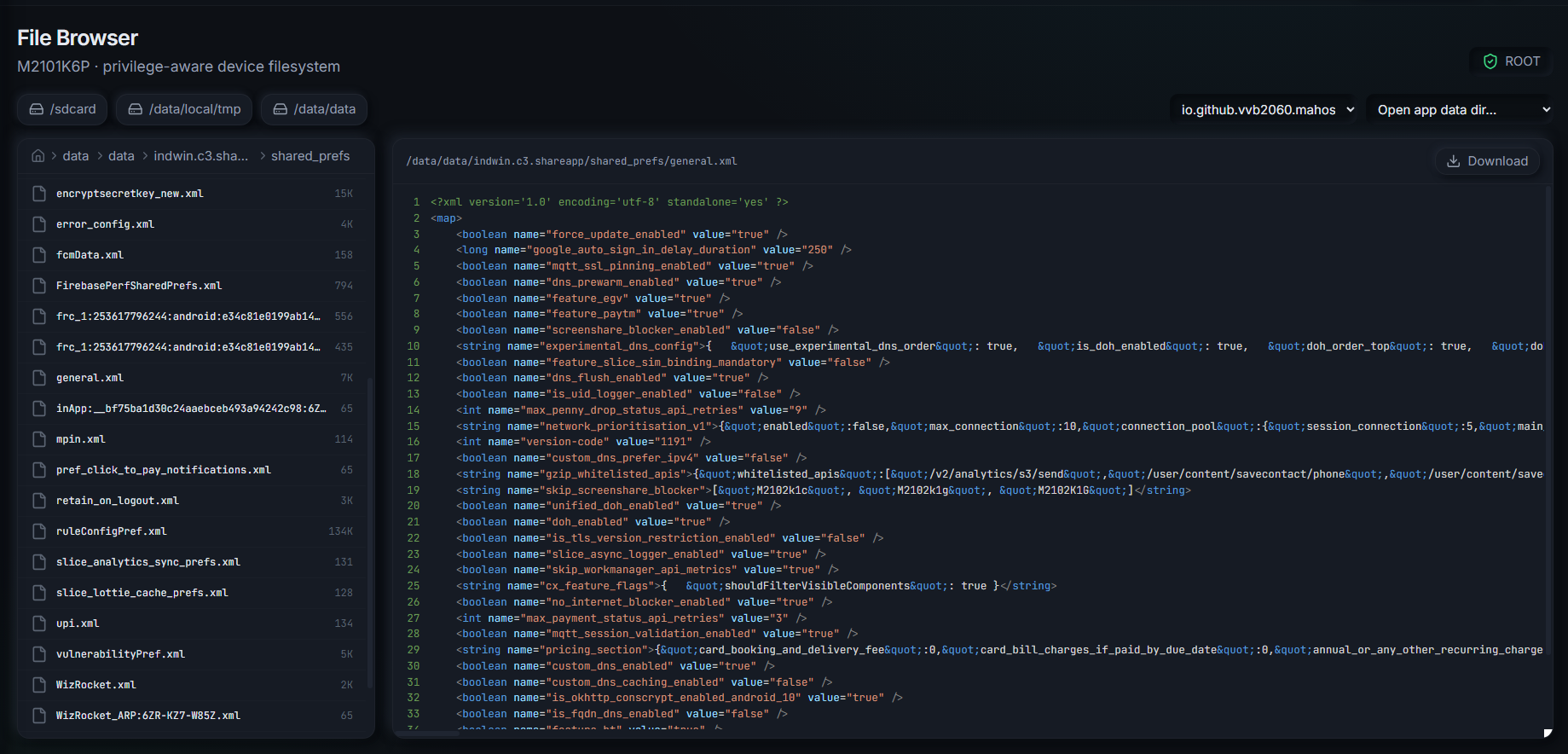The image size is (1568, 754).
Task: Go to the shared_prefs breadcrumb
Action: point(310,156)
